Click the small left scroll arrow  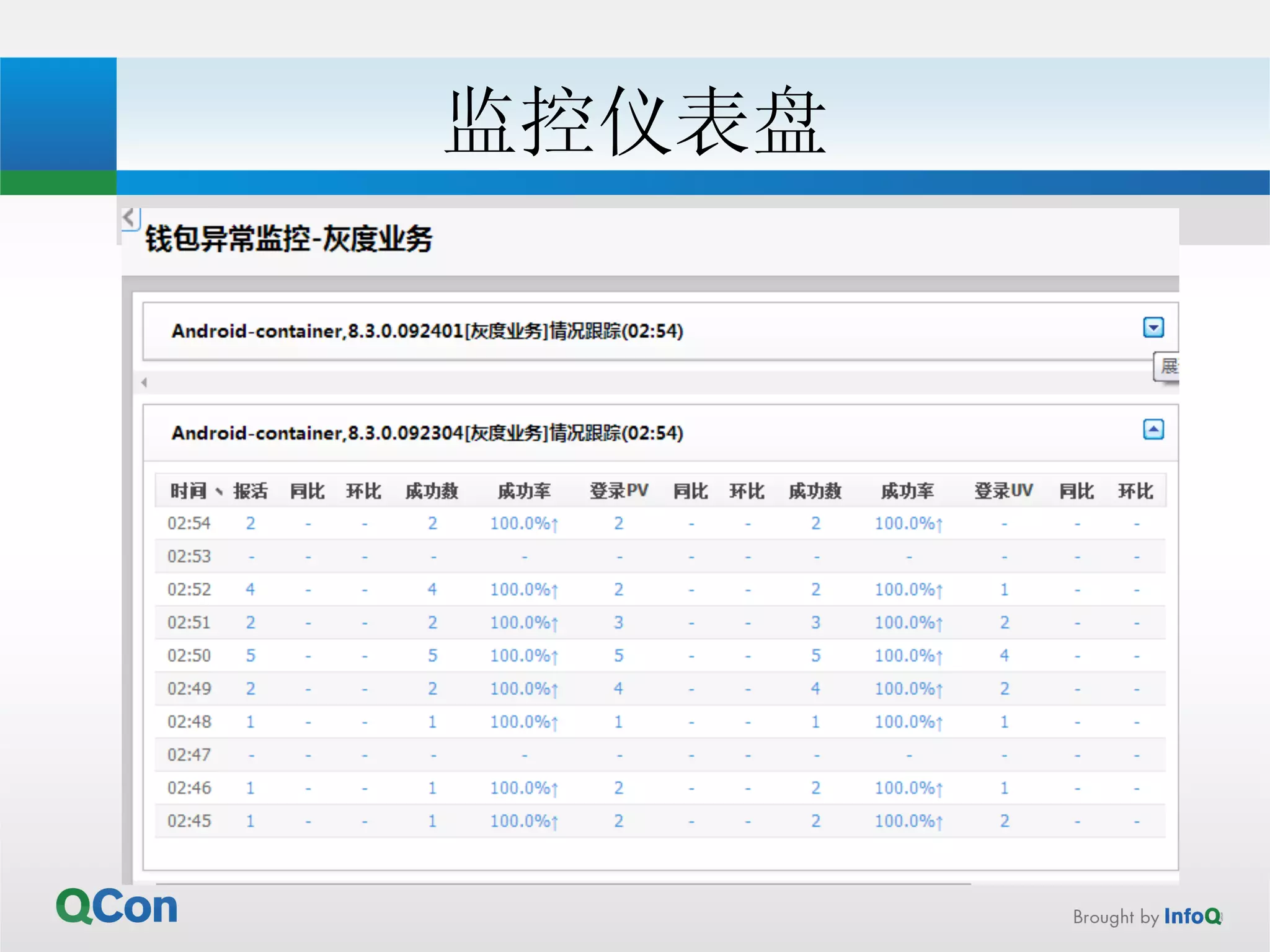click(x=144, y=382)
